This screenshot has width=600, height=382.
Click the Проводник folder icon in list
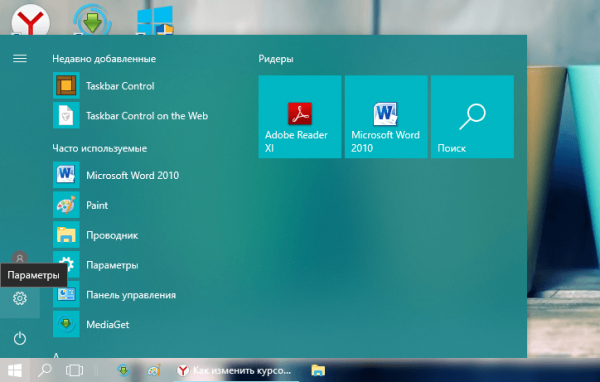tap(66, 235)
